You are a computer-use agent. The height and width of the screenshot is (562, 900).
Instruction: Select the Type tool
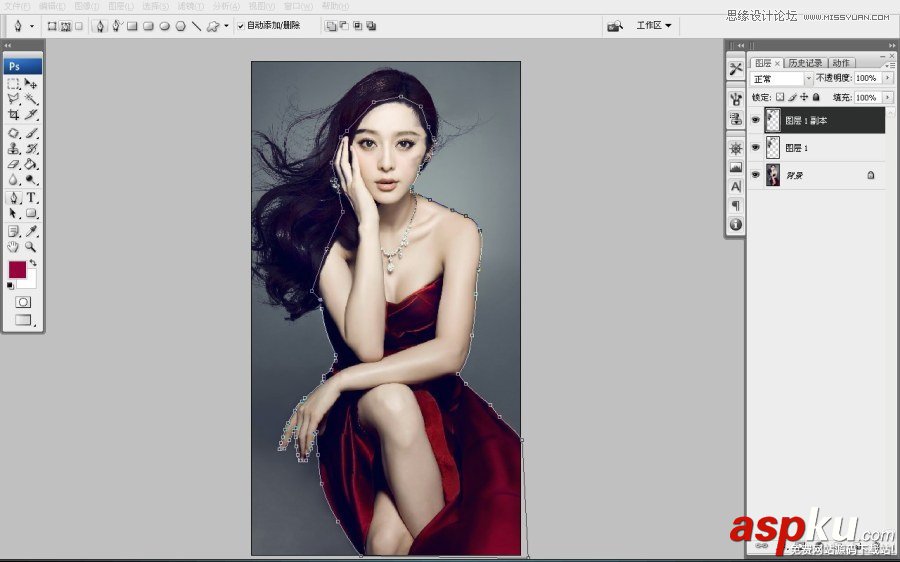[31, 198]
